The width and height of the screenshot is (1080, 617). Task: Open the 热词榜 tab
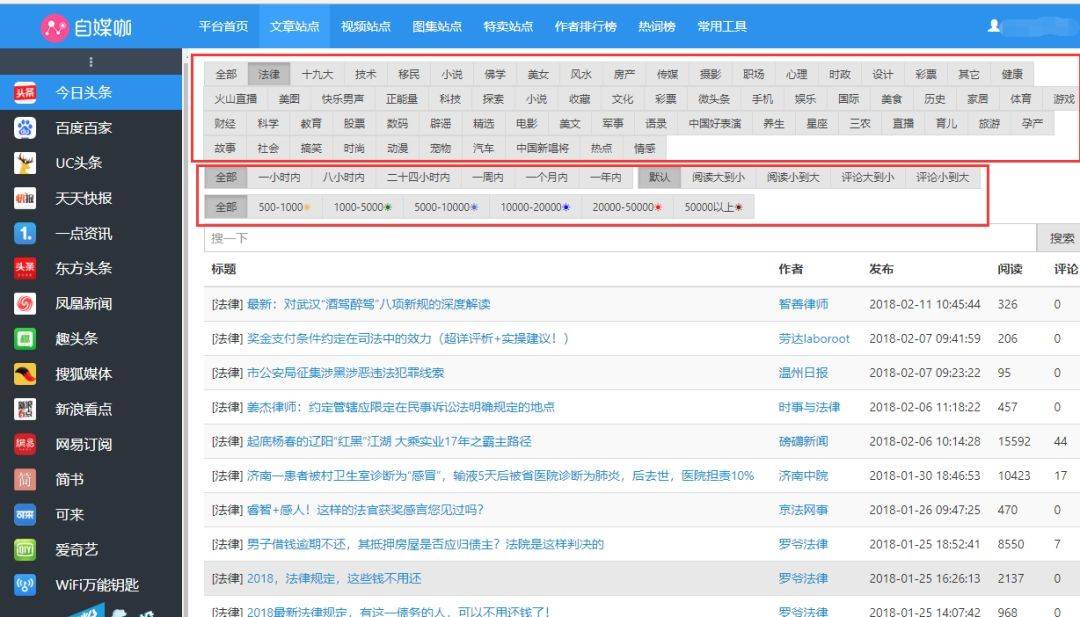point(657,26)
